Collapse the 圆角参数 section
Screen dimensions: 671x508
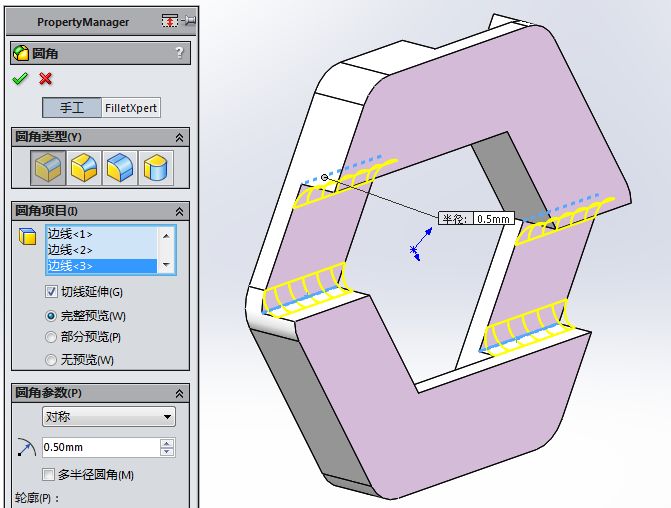[179, 393]
